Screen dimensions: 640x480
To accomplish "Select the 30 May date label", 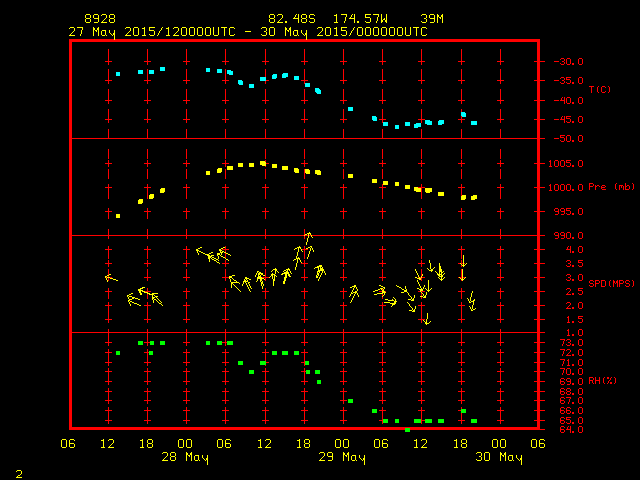I will 498,458.
